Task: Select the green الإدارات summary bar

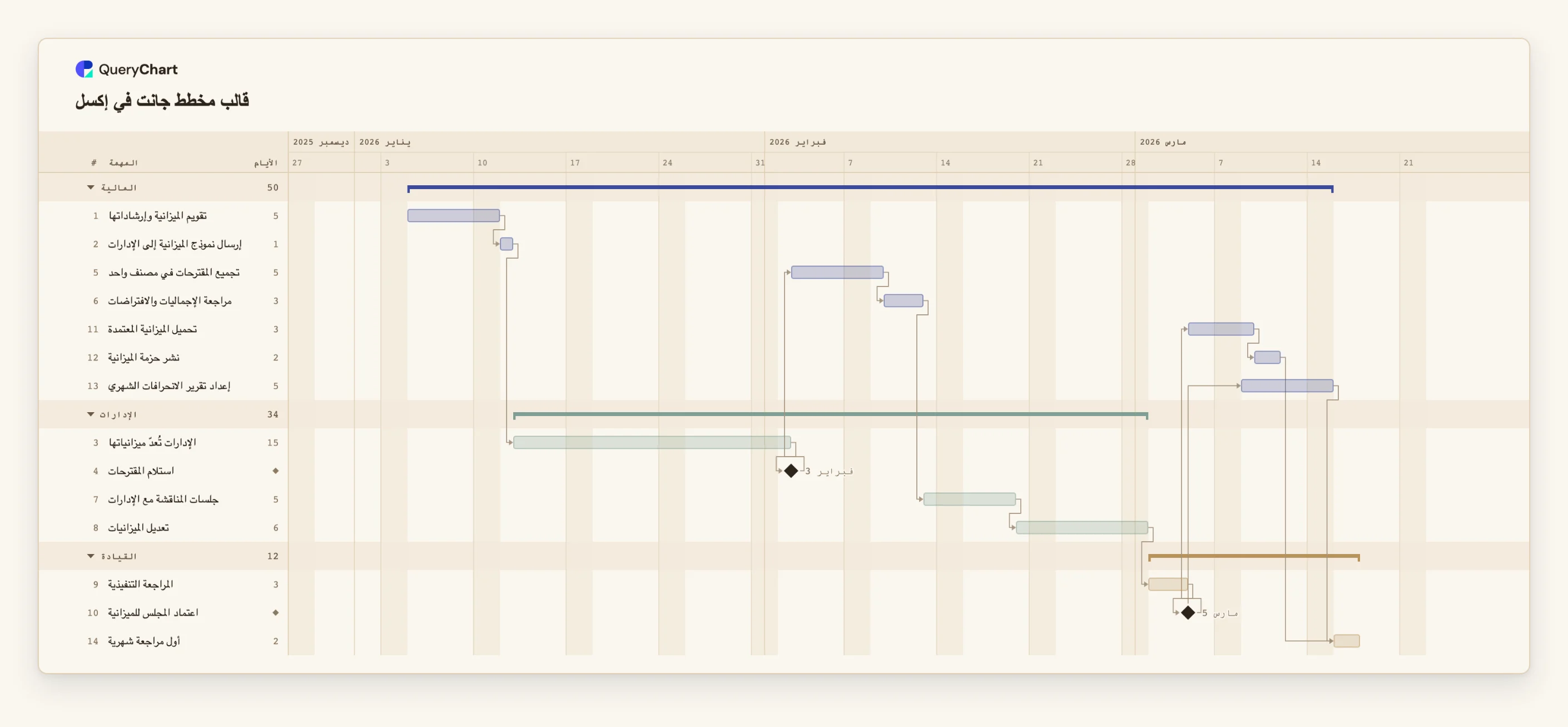Action: click(x=830, y=414)
